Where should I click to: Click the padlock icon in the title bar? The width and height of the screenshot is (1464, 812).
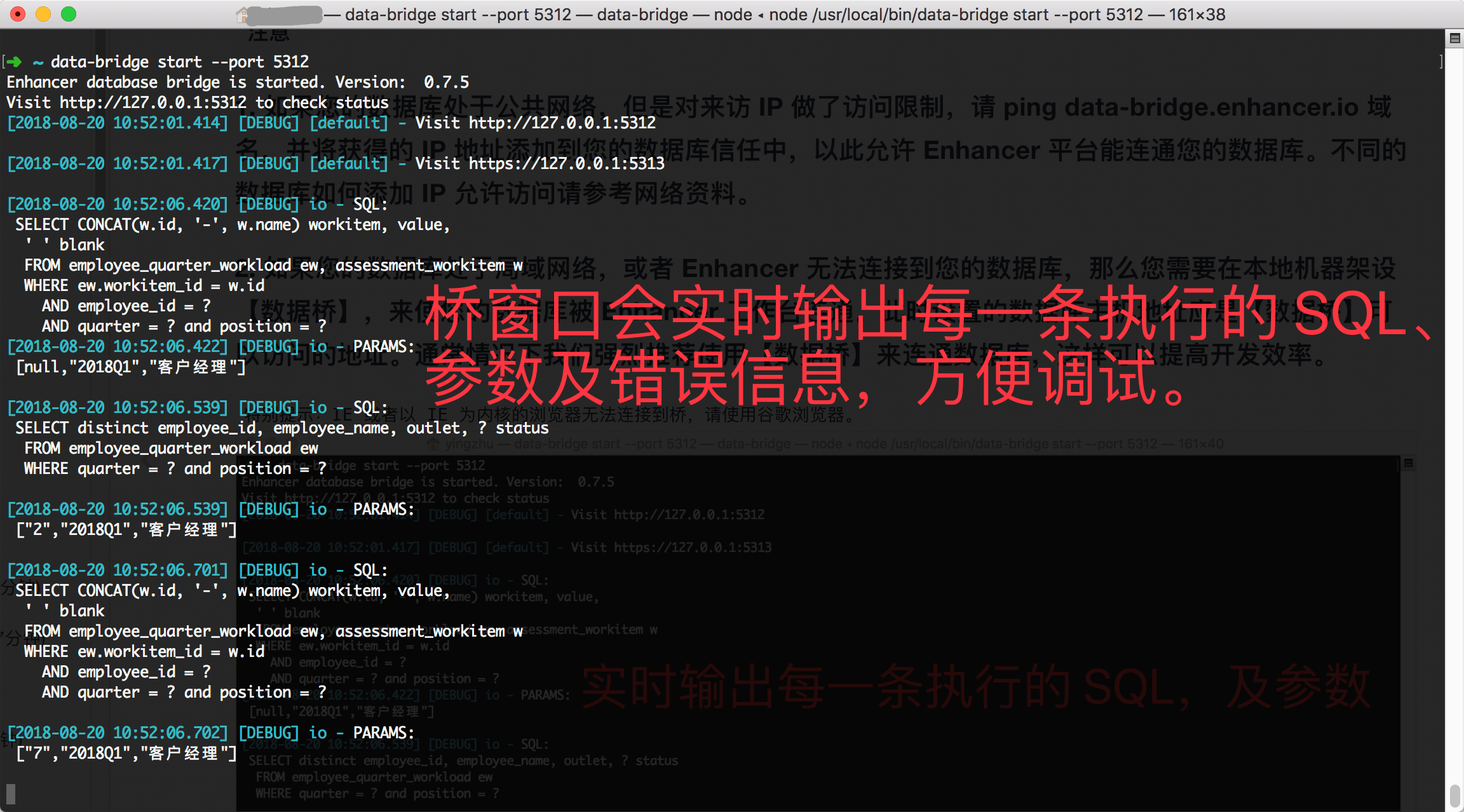[240, 14]
